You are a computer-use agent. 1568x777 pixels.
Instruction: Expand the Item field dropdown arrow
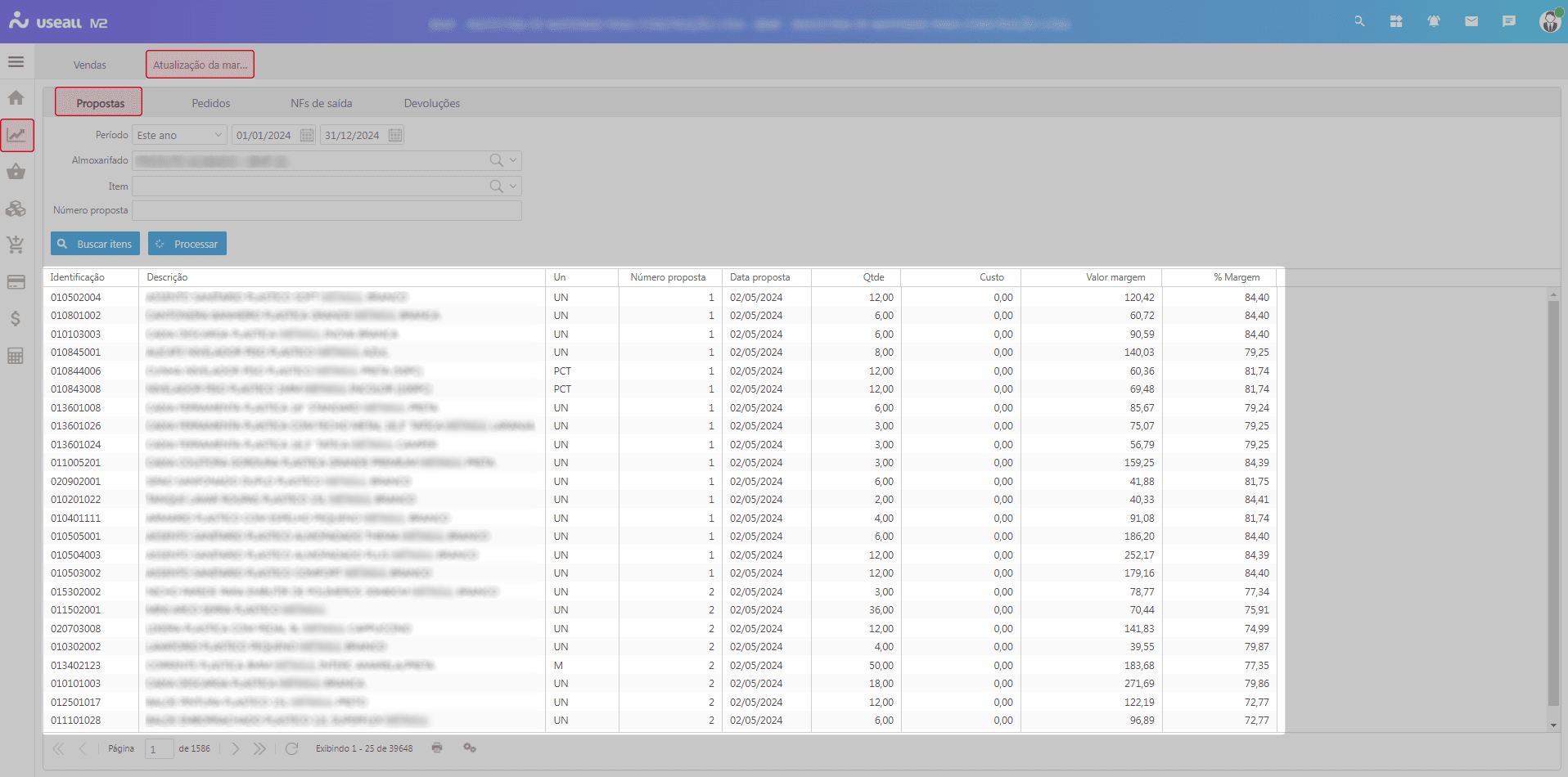pyautogui.click(x=513, y=186)
